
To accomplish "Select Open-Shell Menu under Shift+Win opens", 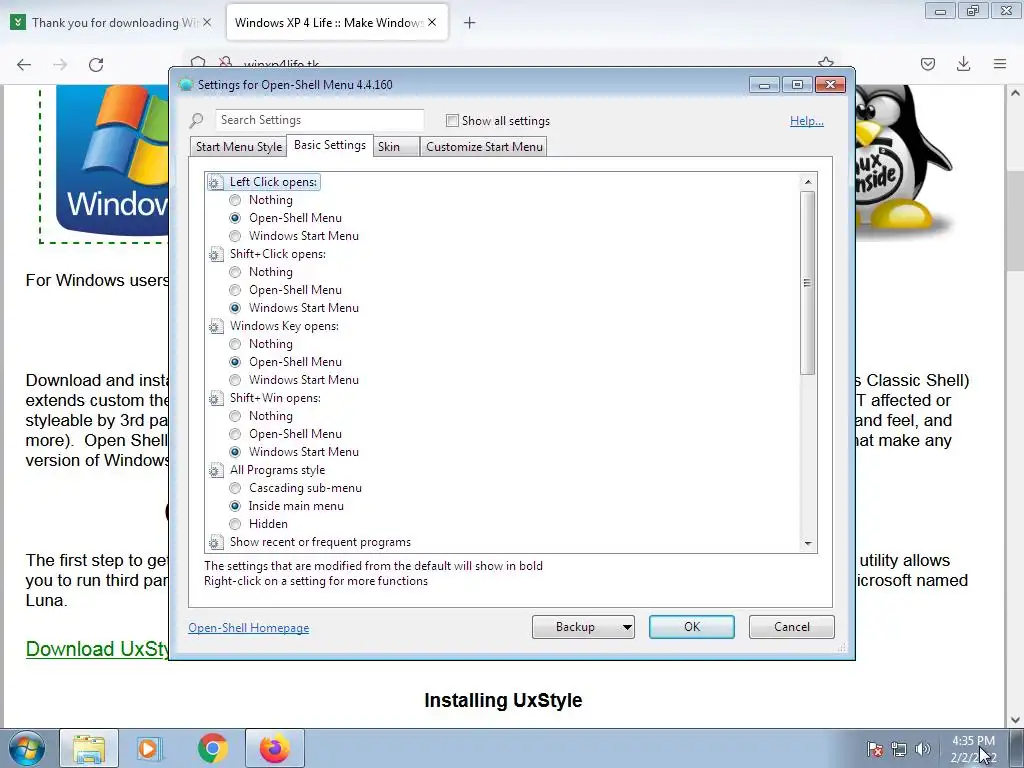I will coord(235,434).
